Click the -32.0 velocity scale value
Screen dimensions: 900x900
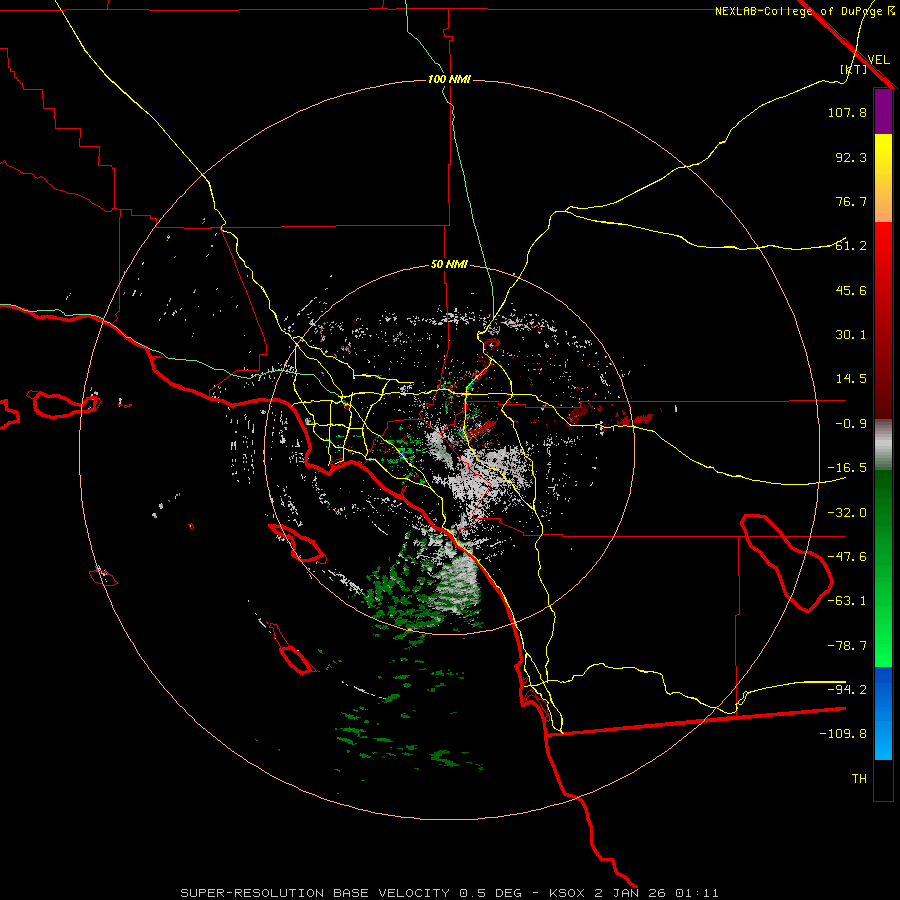[x=847, y=513]
